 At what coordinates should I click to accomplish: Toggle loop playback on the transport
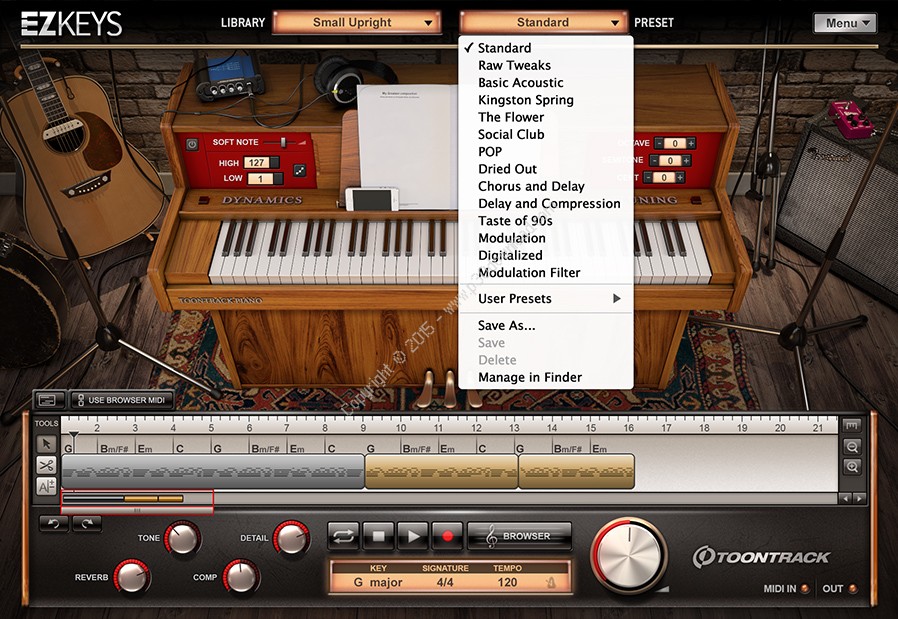click(343, 536)
